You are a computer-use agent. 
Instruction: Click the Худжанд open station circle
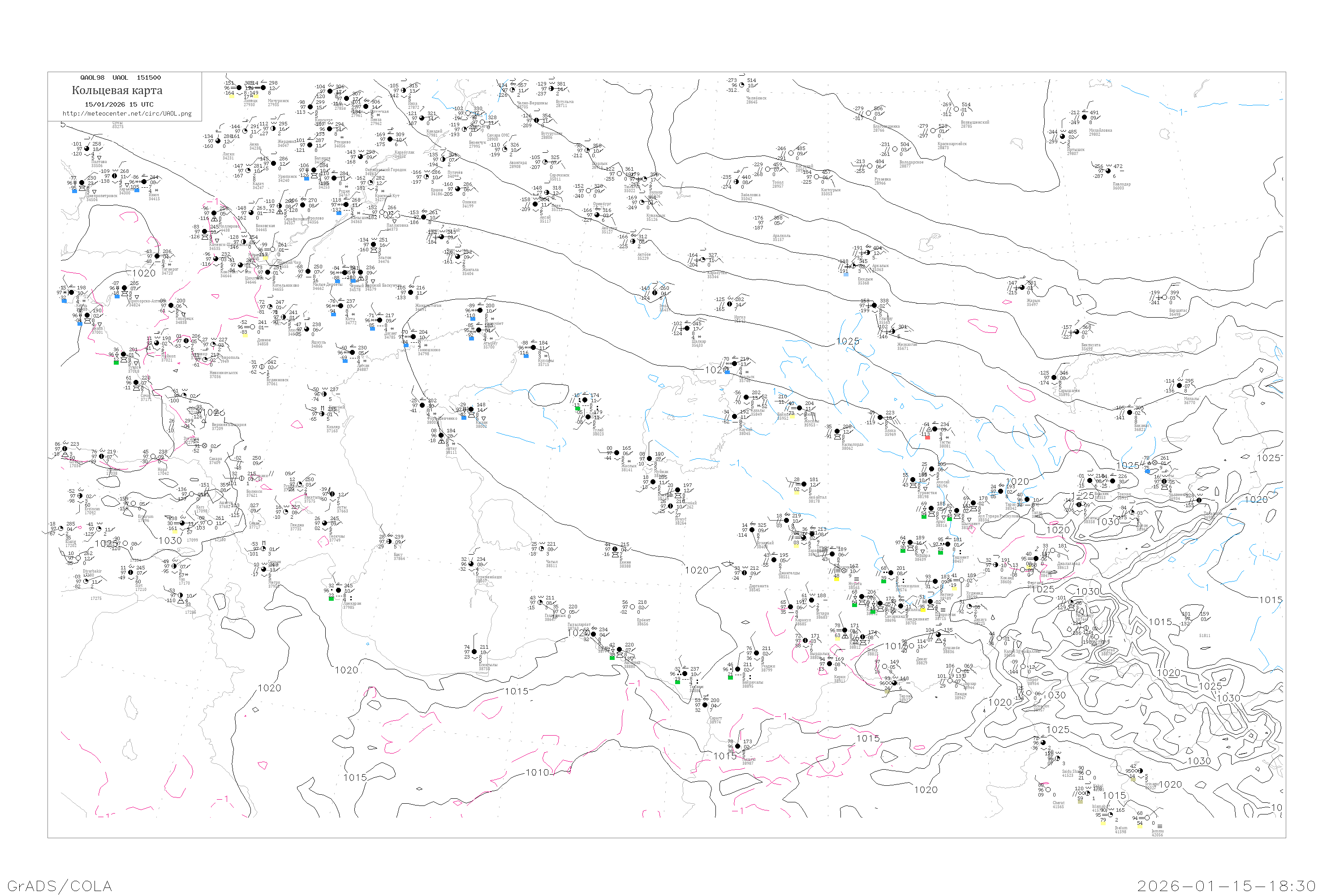(x=961, y=581)
